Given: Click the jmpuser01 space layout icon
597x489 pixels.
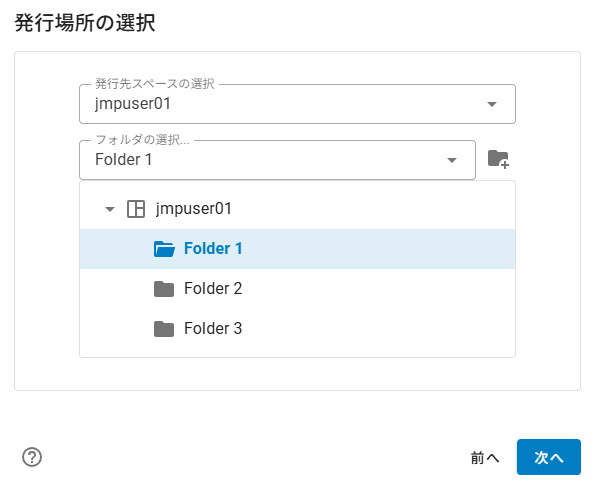Looking at the screenshot, I should pos(136,209).
